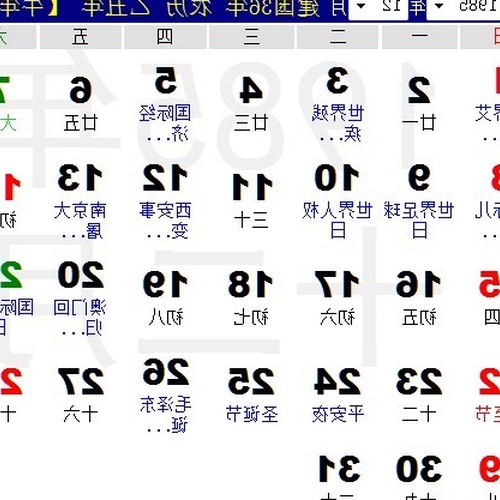Select date 12 on the calendar
Viewport: 500px width, 500px height.
pyautogui.click(x=165, y=178)
